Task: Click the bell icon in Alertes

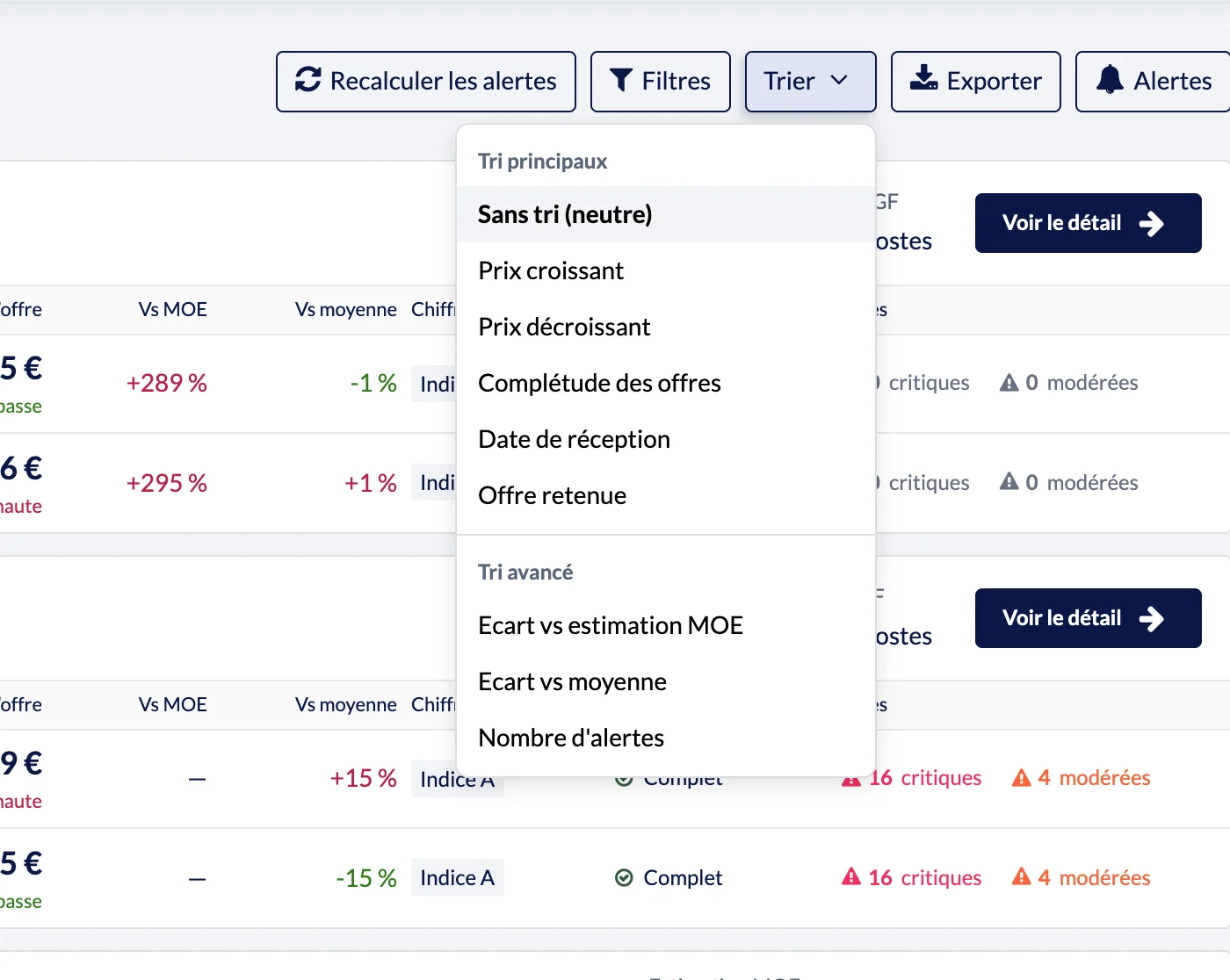Action: 1110,79
